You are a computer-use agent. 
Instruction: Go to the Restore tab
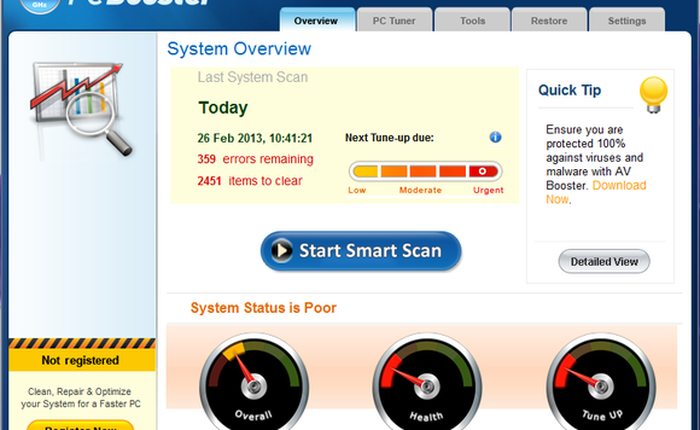tap(549, 20)
